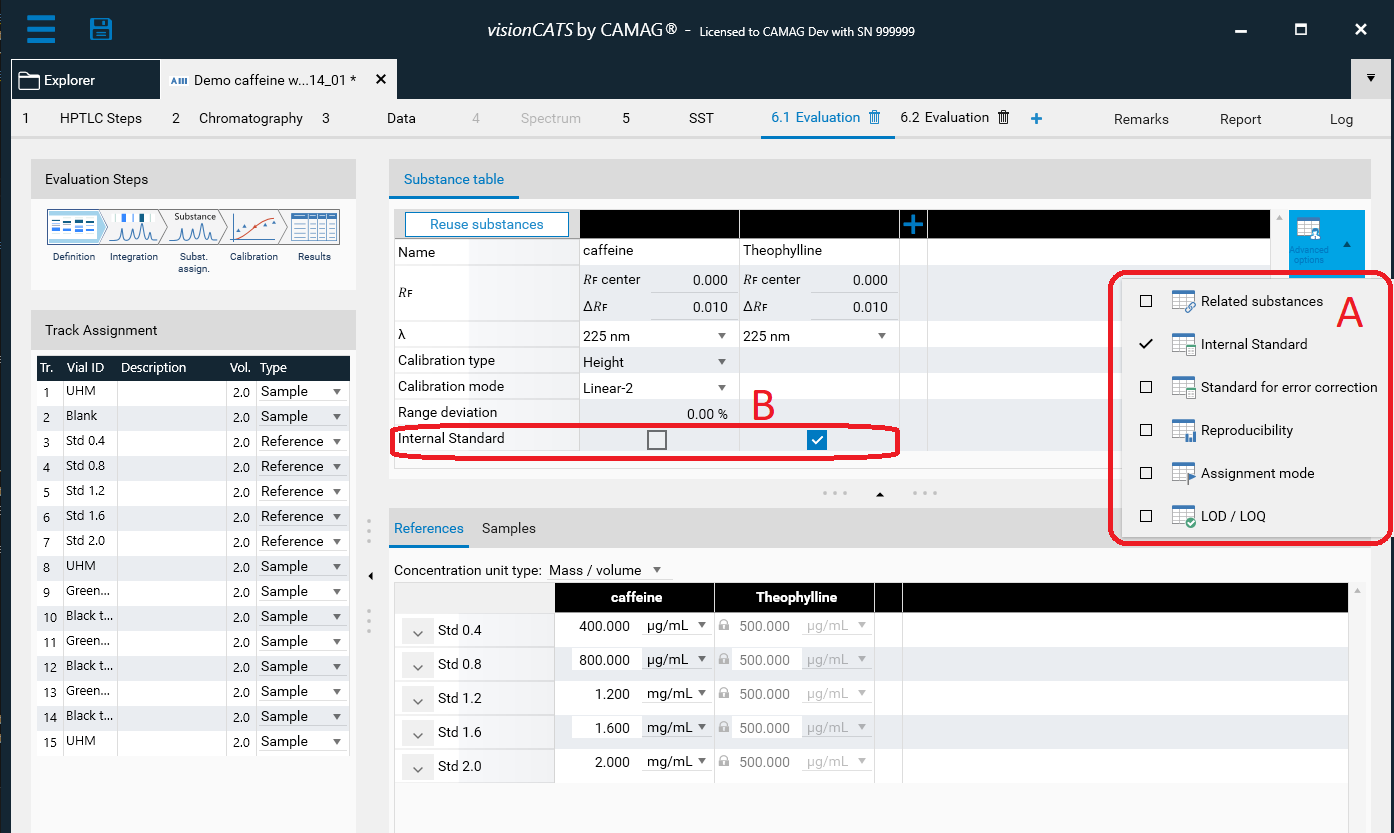The image size is (1394, 833).
Task: Tick the Reproducibility option checkbox
Action: coord(1146,430)
